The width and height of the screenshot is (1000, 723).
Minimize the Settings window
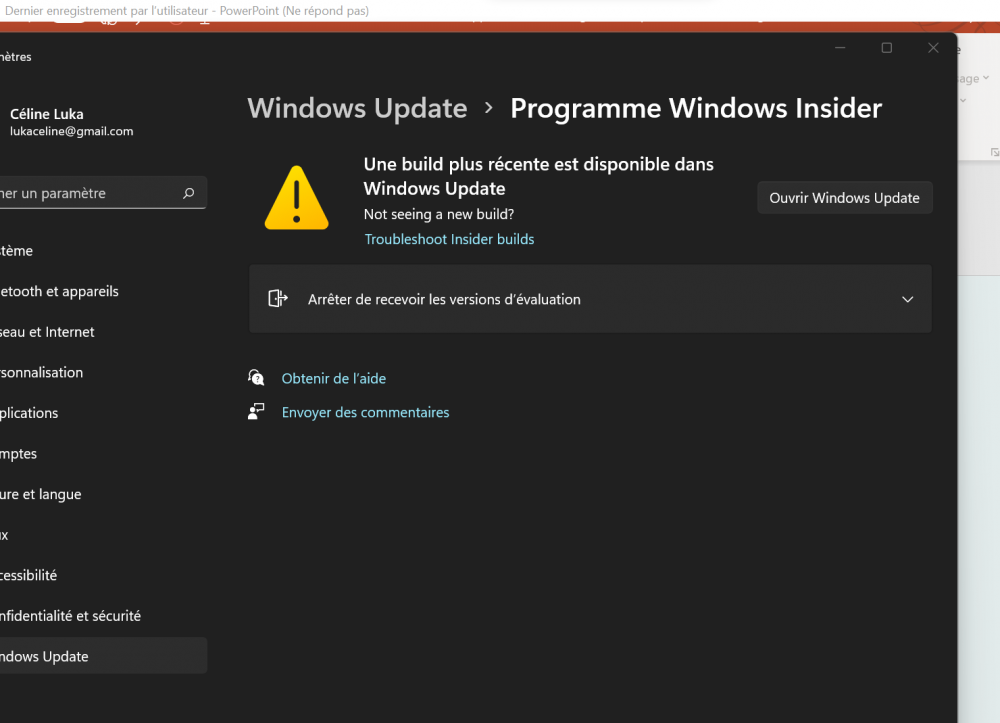(841, 48)
